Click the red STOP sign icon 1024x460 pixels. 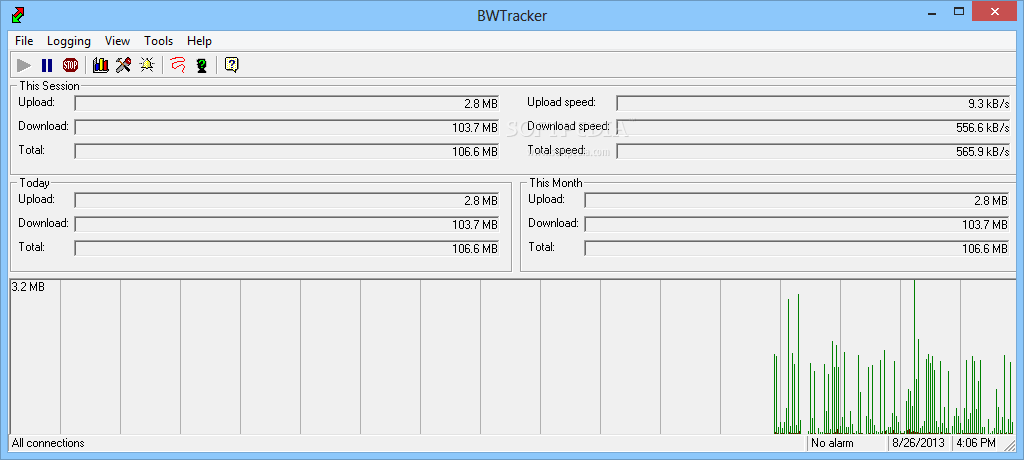tap(71, 65)
